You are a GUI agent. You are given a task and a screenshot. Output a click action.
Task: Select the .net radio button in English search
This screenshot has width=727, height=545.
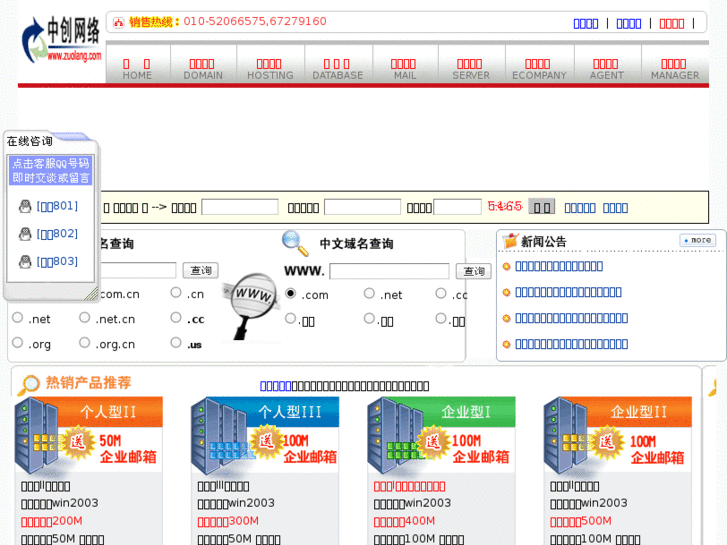[18, 317]
